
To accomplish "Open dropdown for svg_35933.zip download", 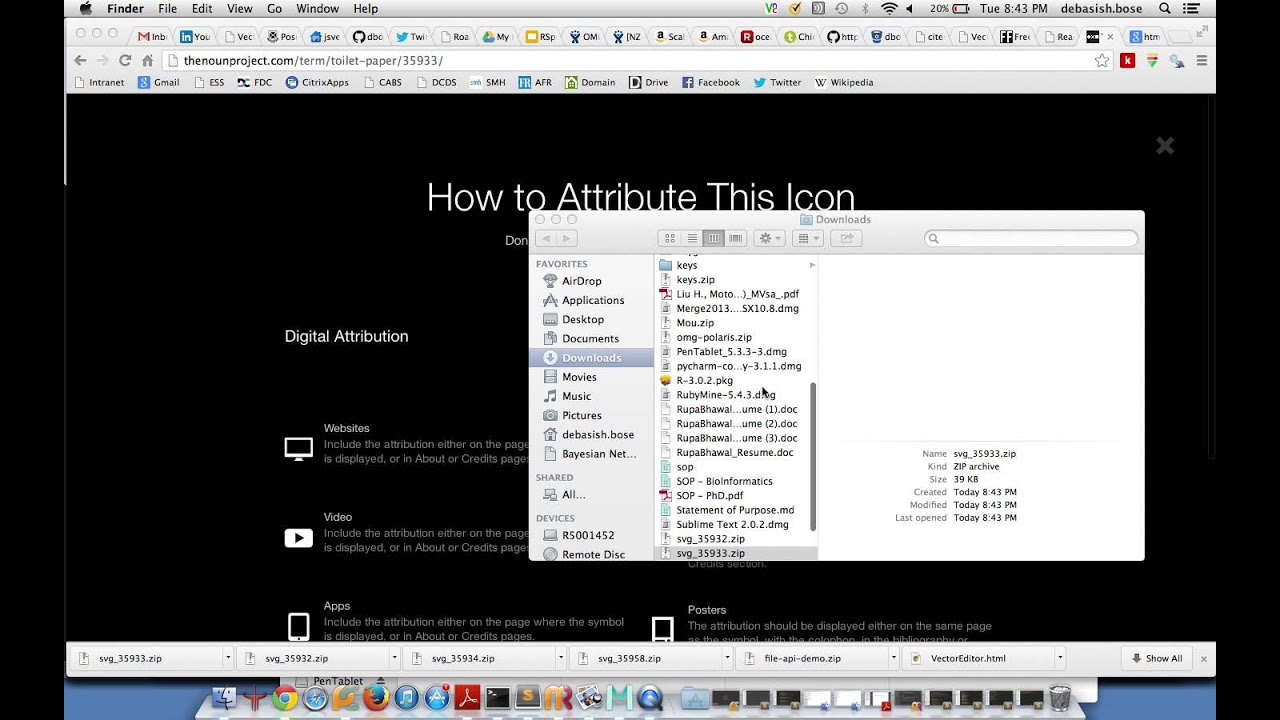I will coord(228,658).
